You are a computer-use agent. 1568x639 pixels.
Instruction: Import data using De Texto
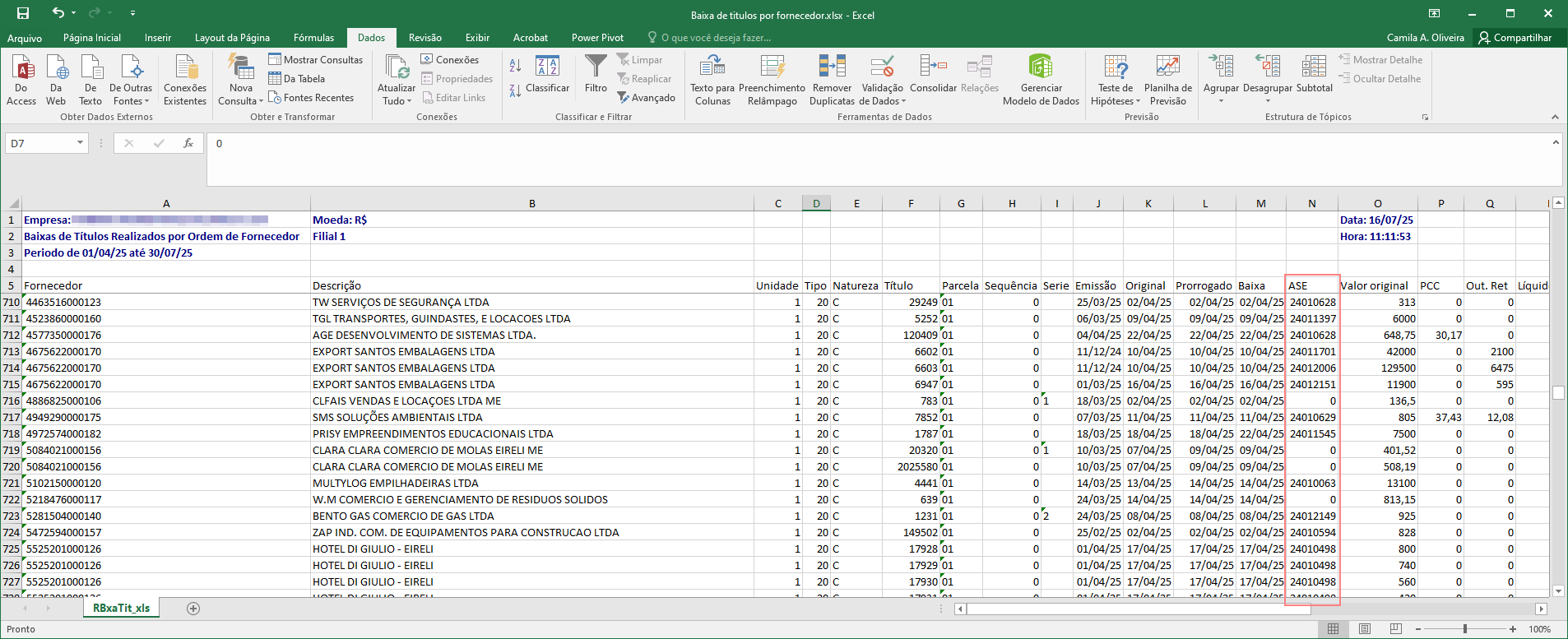[90, 80]
